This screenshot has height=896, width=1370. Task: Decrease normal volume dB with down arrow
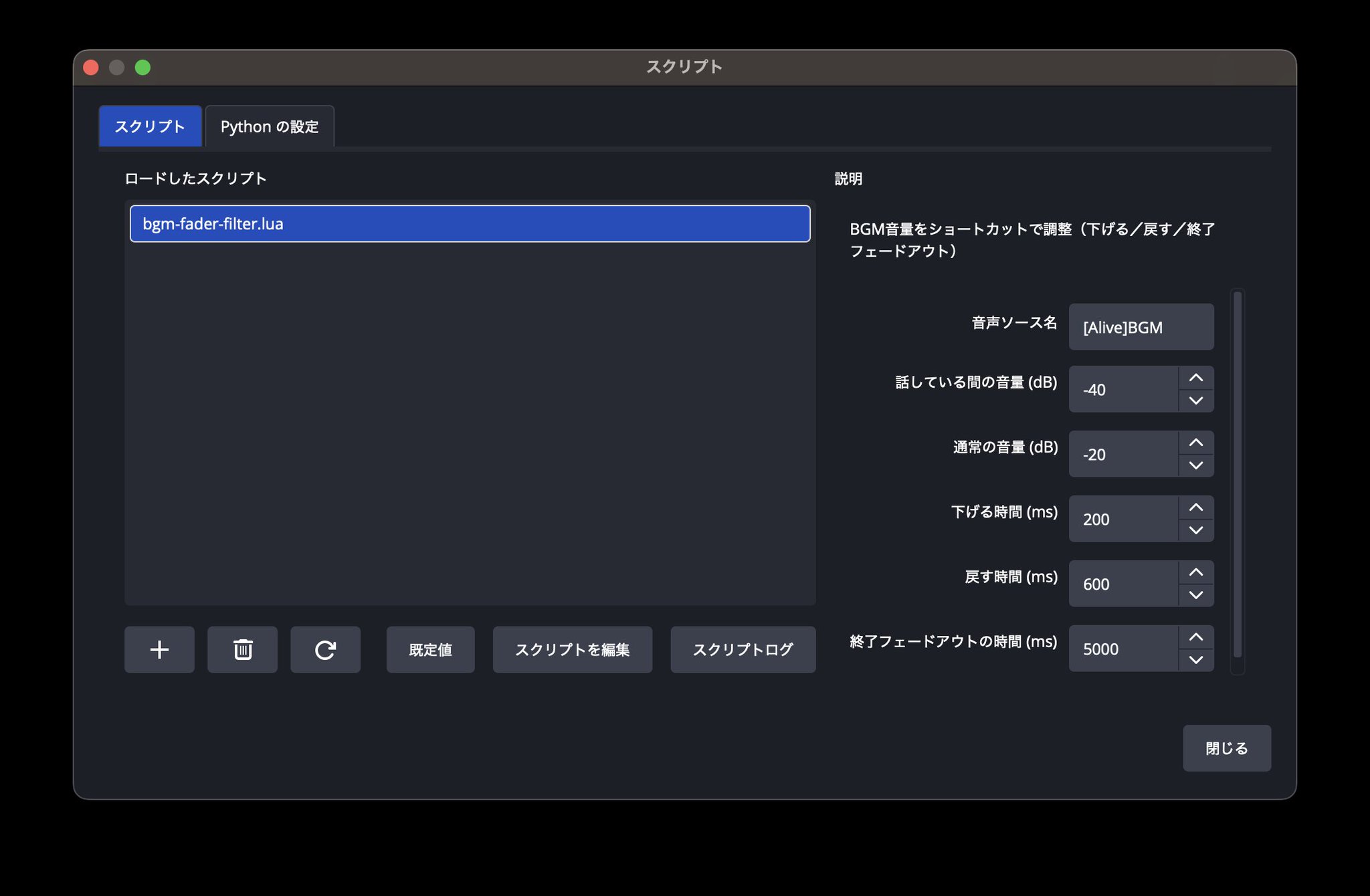[x=1196, y=465]
